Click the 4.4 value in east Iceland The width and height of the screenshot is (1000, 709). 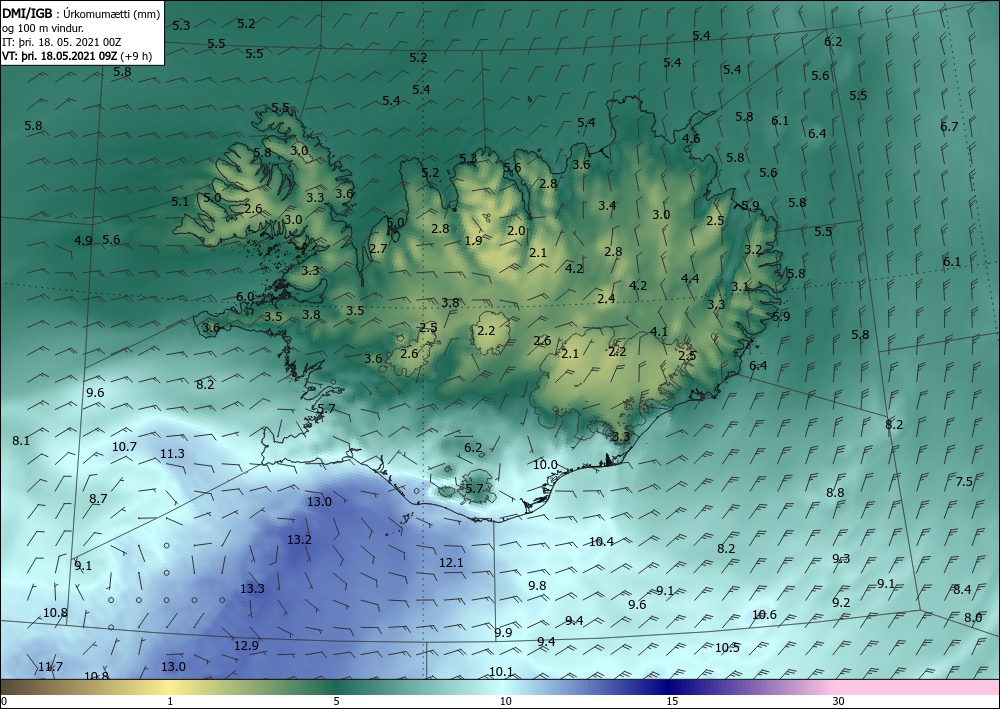[690, 278]
